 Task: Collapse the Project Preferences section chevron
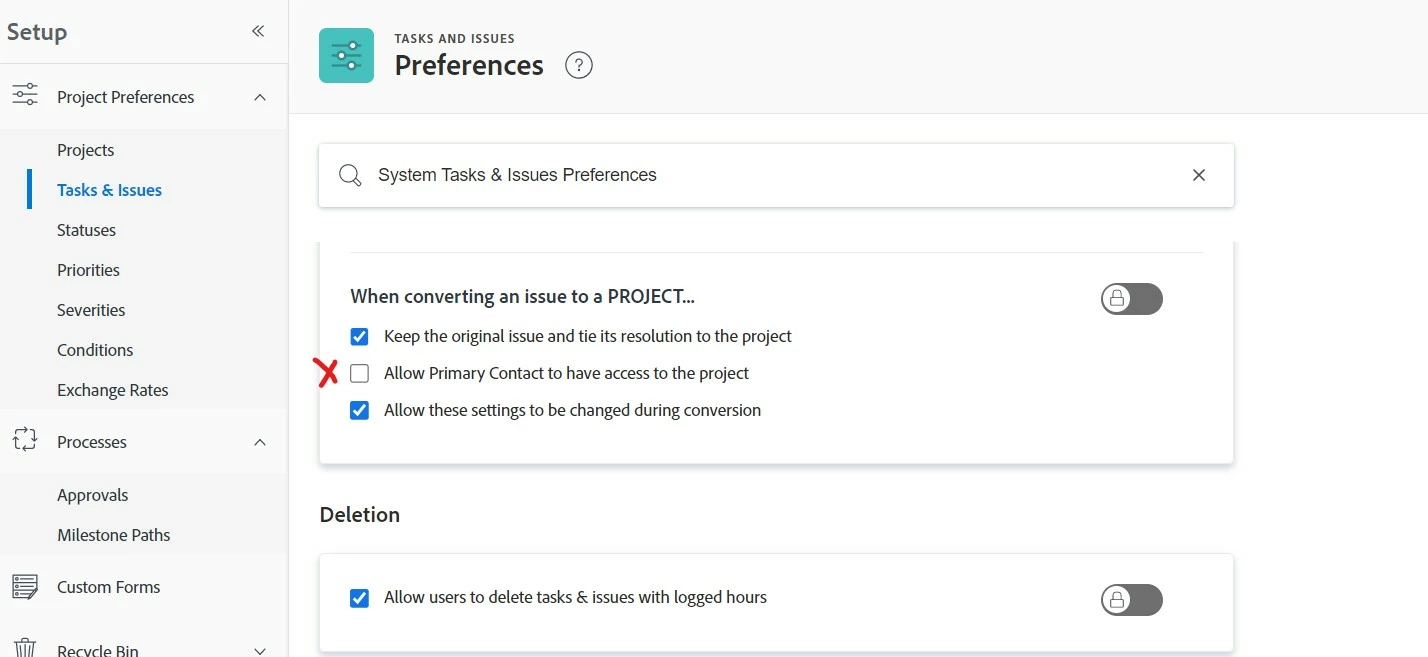pos(260,97)
